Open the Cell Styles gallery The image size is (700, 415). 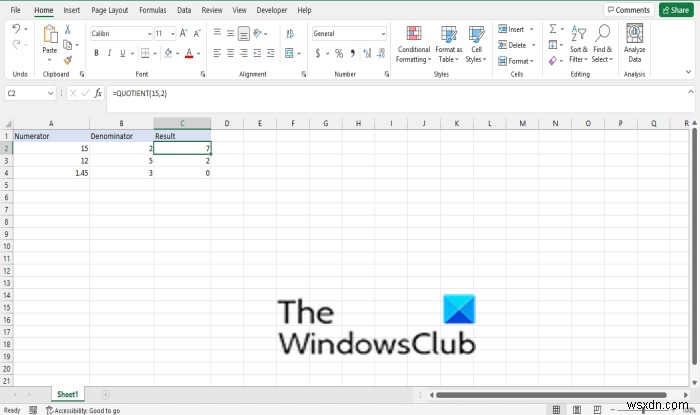476,44
